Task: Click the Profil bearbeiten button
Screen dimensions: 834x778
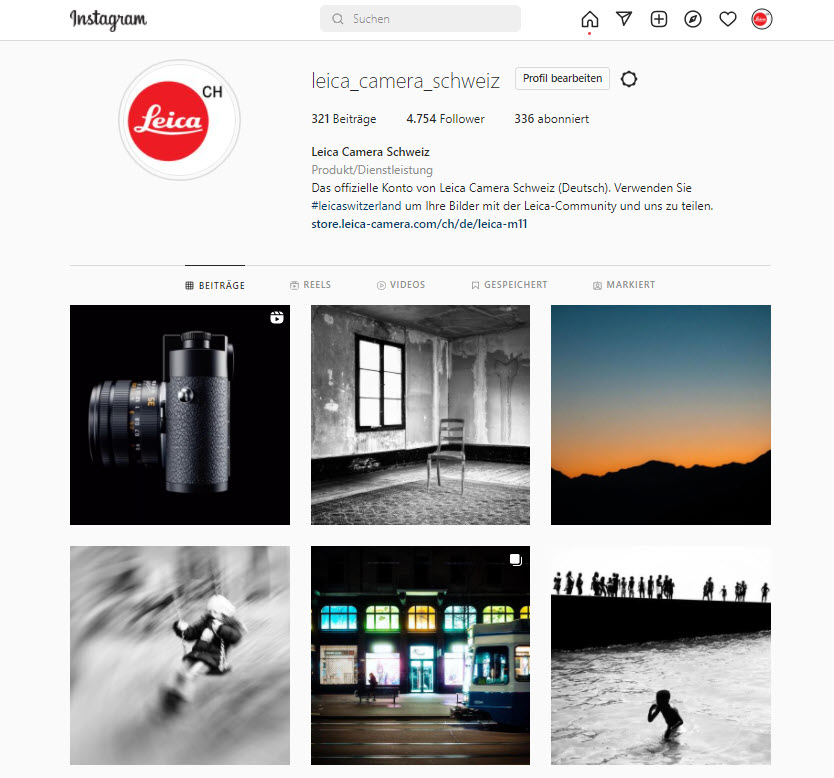Action: pyautogui.click(x=562, y=78)
